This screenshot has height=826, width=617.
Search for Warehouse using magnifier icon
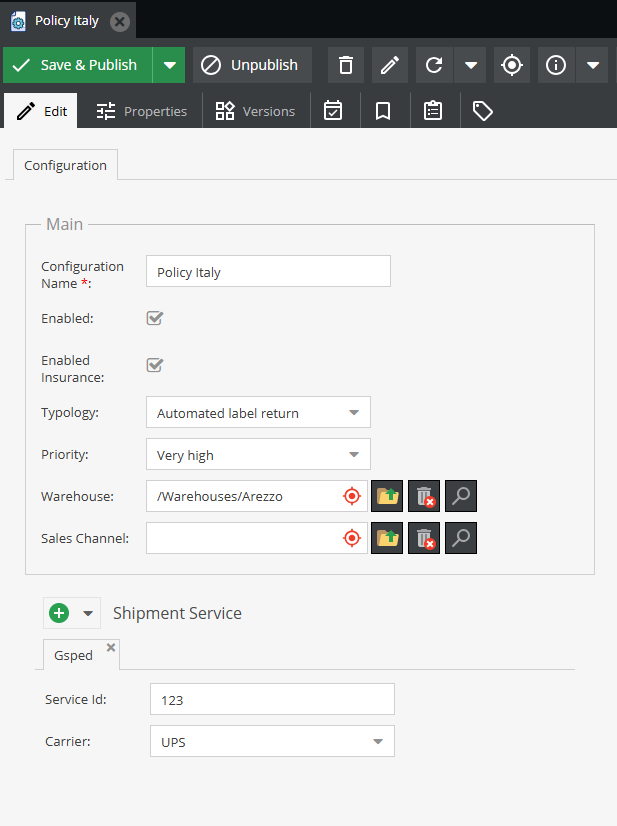(461, 496)
